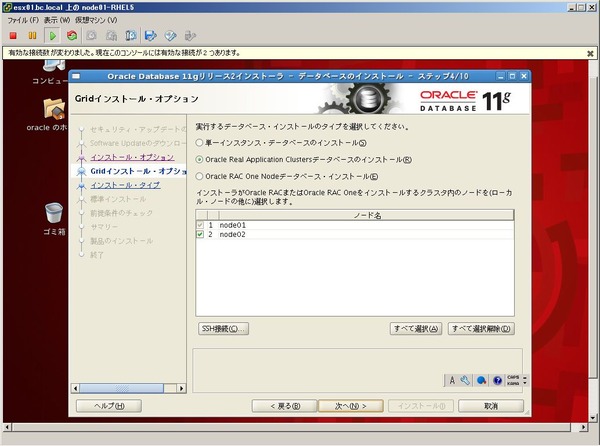
Task: Maximize the Oracle installer window
Action: 512,76
